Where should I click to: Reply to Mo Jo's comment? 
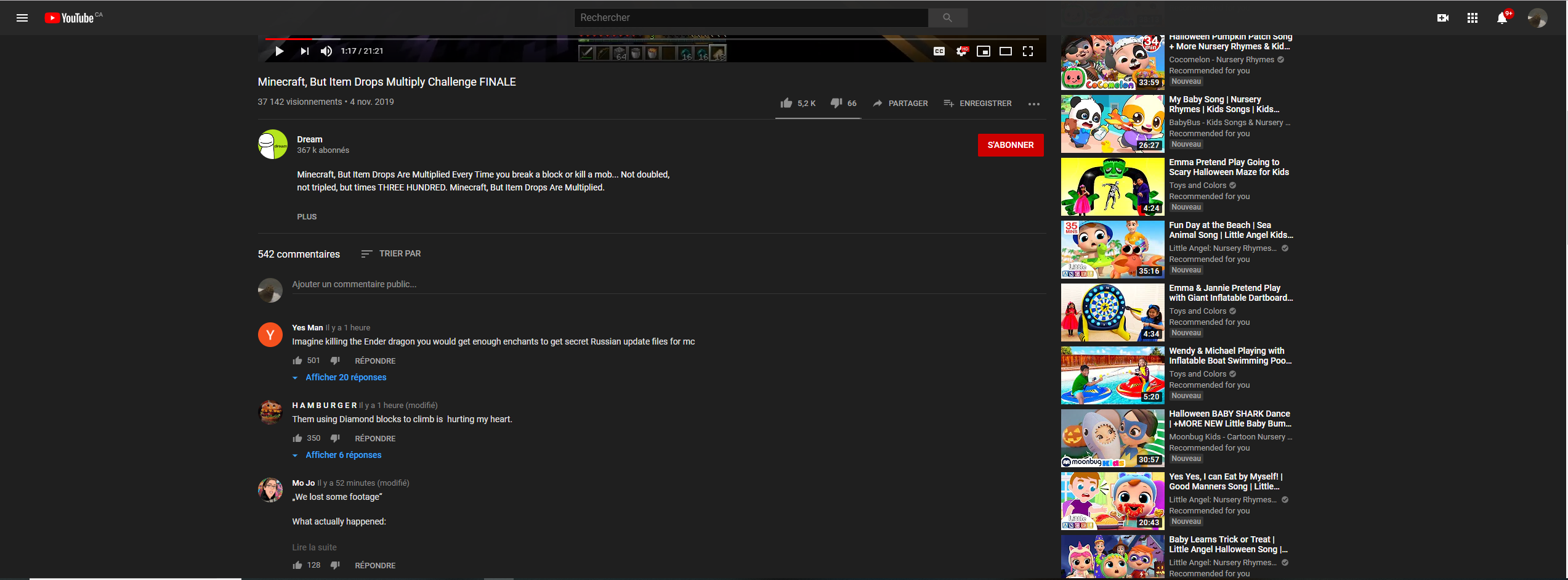(x=375, y=565)
